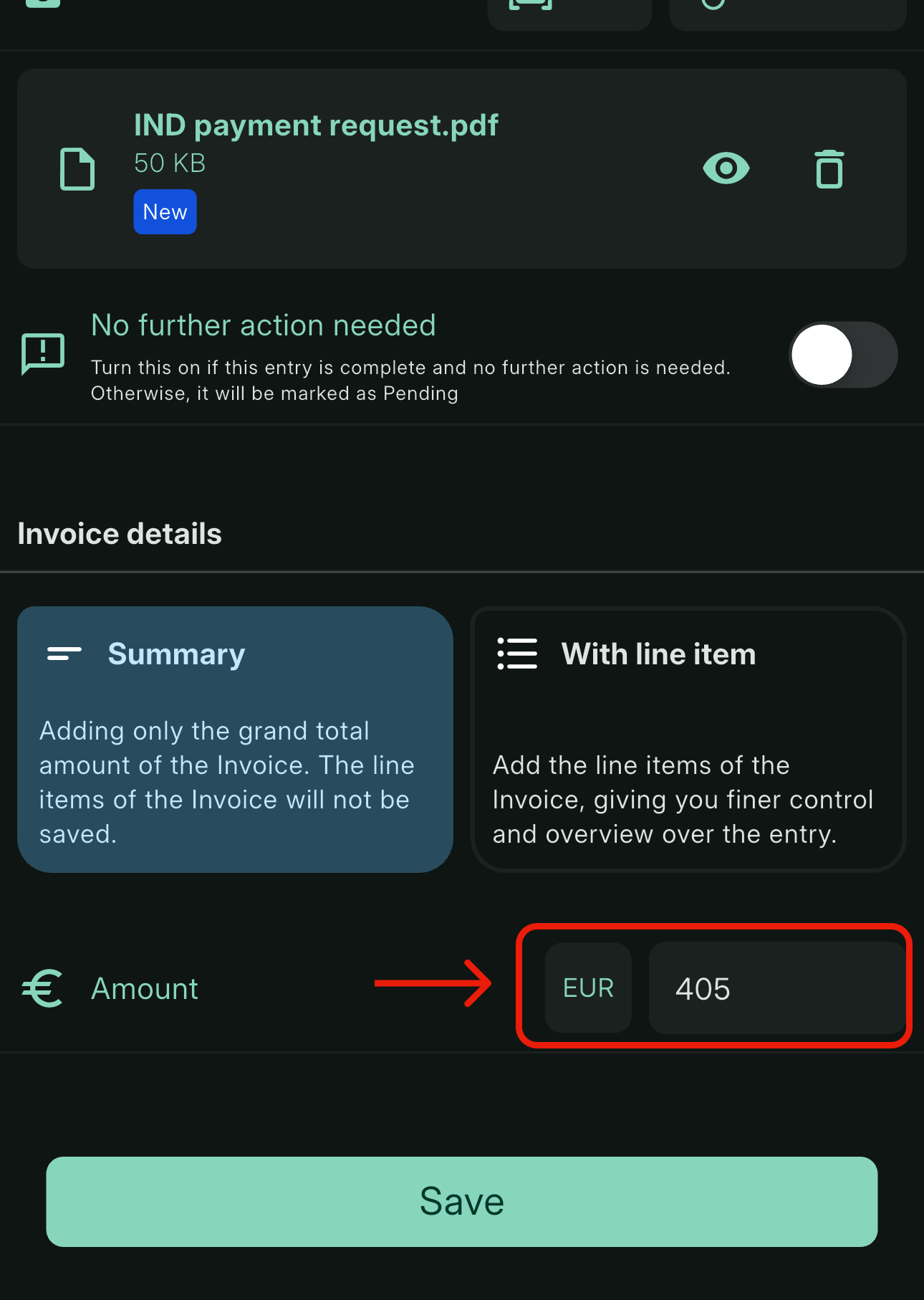Click the euro symbol icon next to Amount

42,988
